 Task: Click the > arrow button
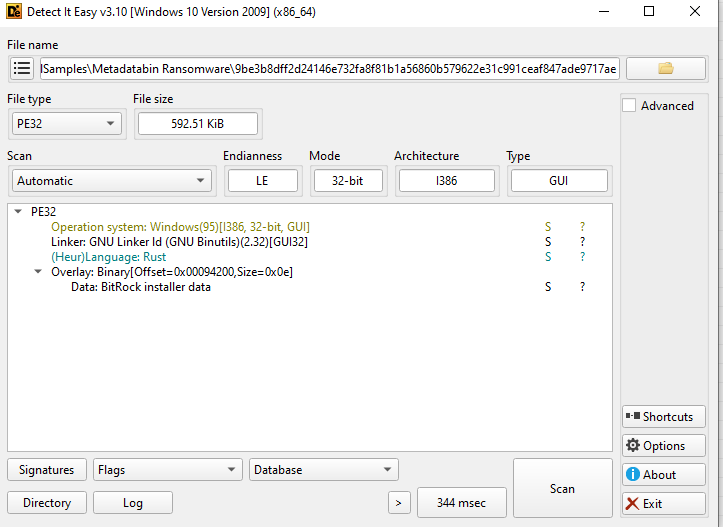pyautogui.click(x=399, y=503)
